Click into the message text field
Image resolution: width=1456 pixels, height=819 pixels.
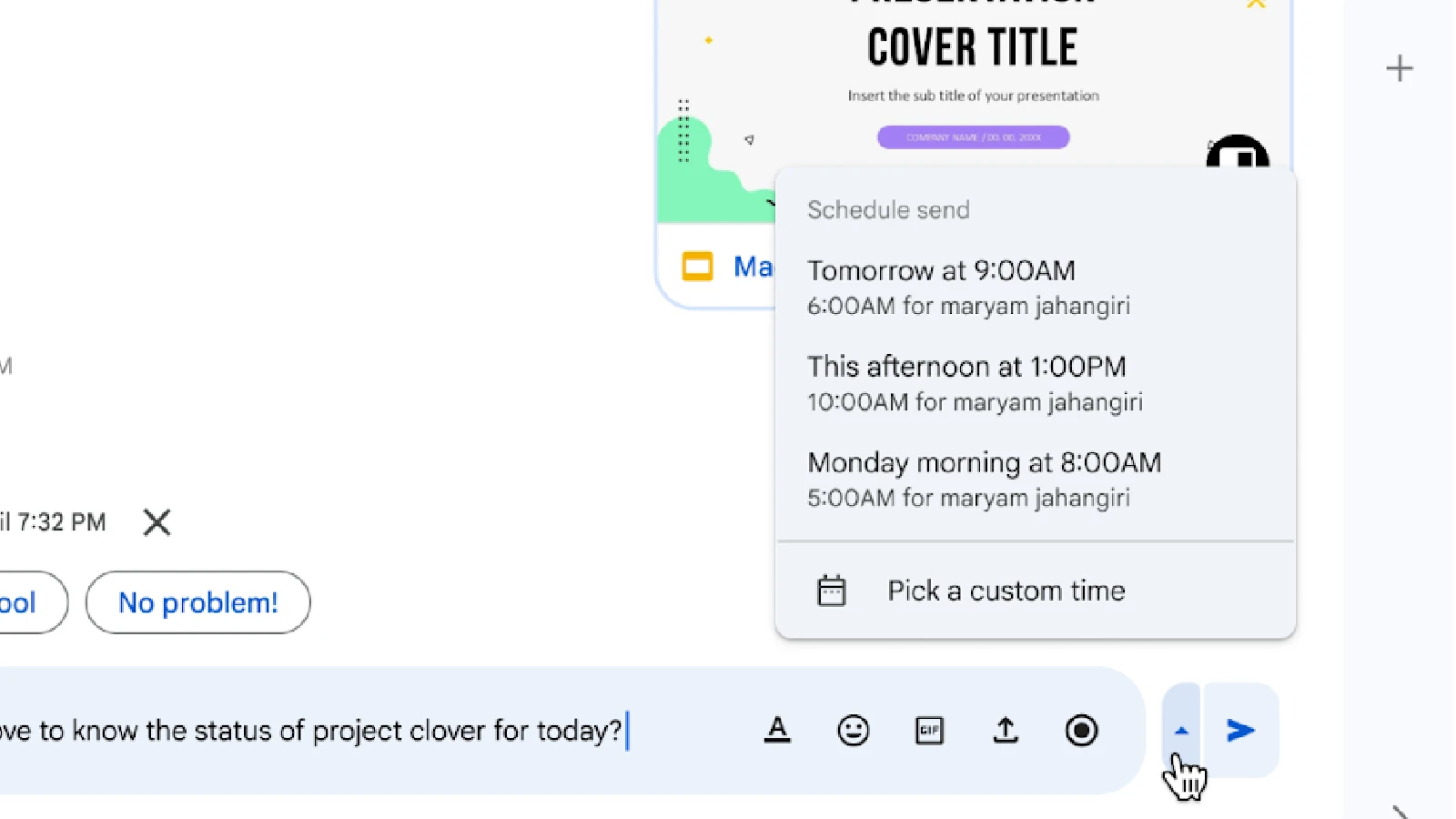(x=364, y=731)
